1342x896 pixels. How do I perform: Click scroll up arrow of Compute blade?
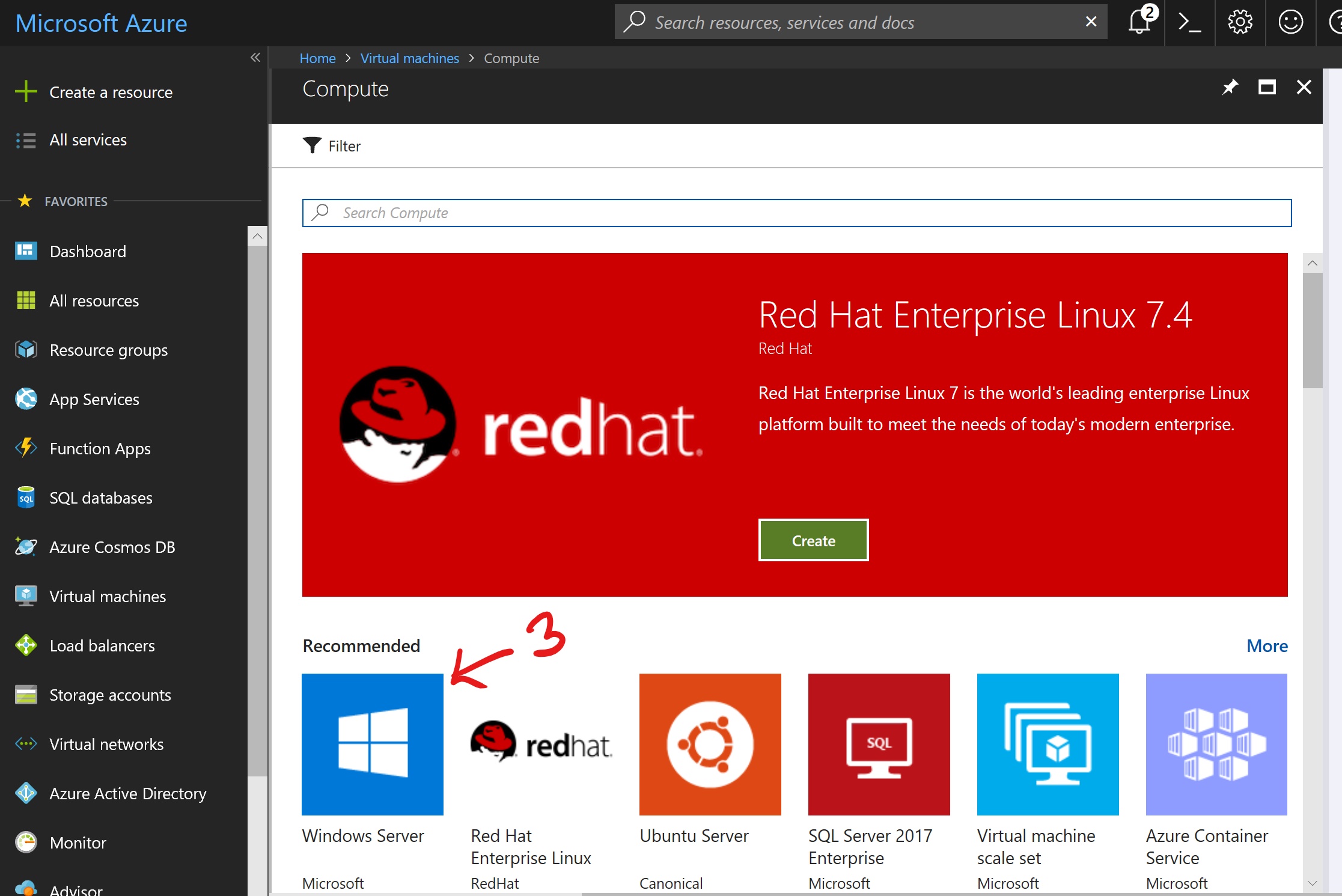point(1313,263)
